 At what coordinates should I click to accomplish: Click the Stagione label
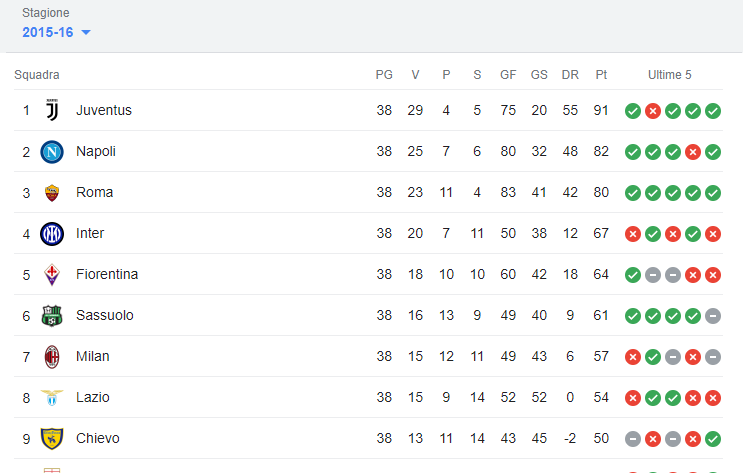[45, 13]
